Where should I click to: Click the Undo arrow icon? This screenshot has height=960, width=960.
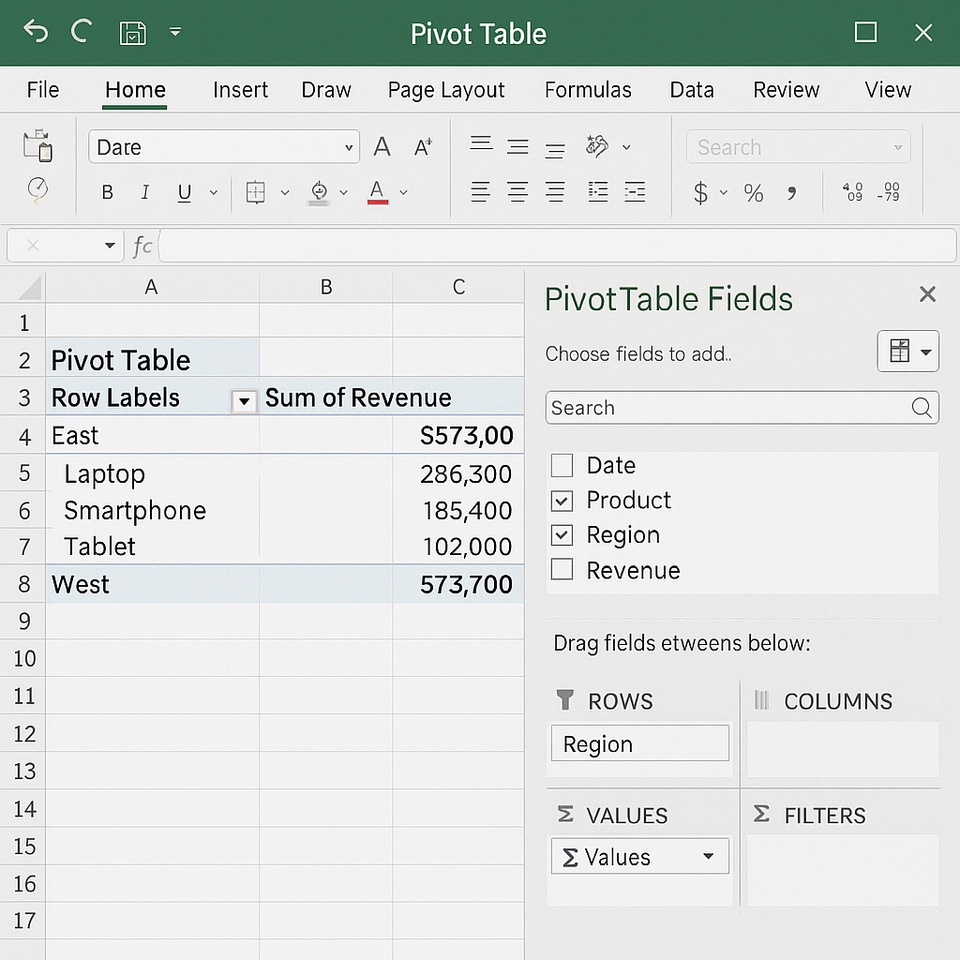(x=36, y=32)
